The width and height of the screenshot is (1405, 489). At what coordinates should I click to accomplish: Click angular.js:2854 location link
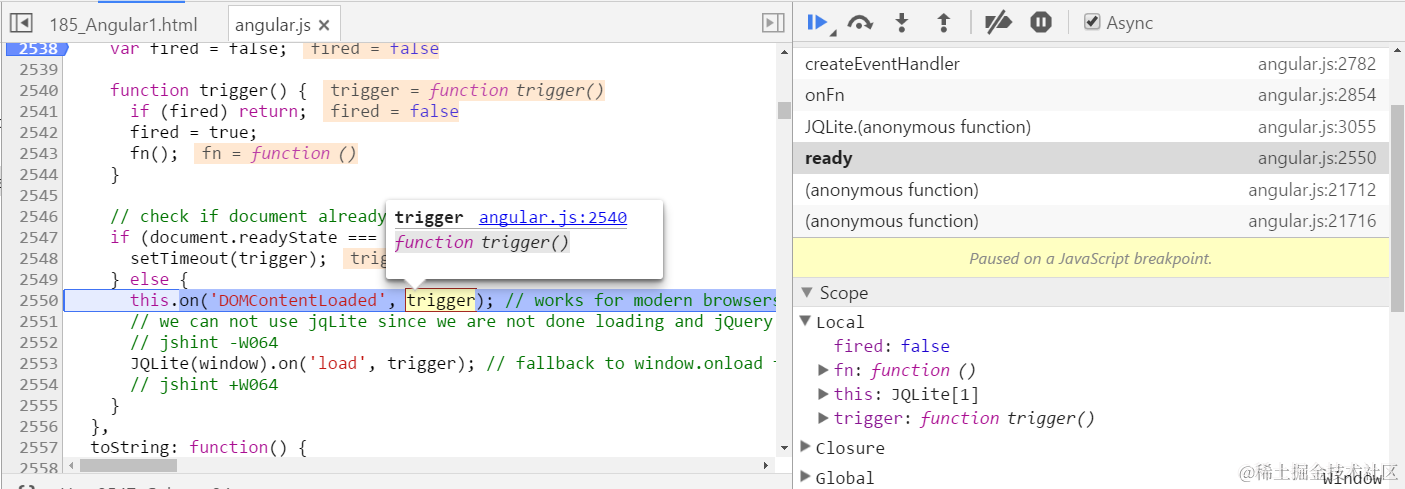[x=1316, y=95]
